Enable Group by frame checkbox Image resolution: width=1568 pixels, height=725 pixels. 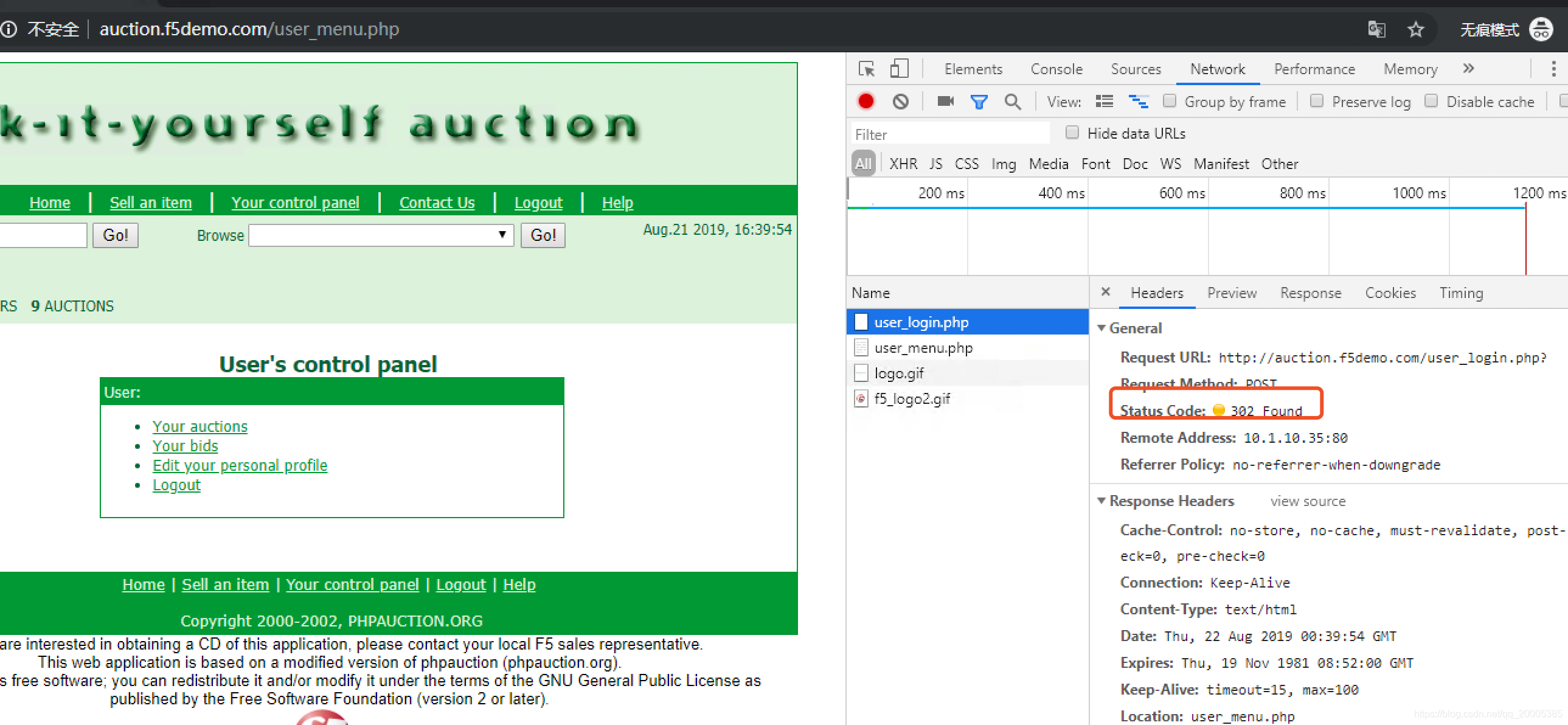(x=1168, y=101)
